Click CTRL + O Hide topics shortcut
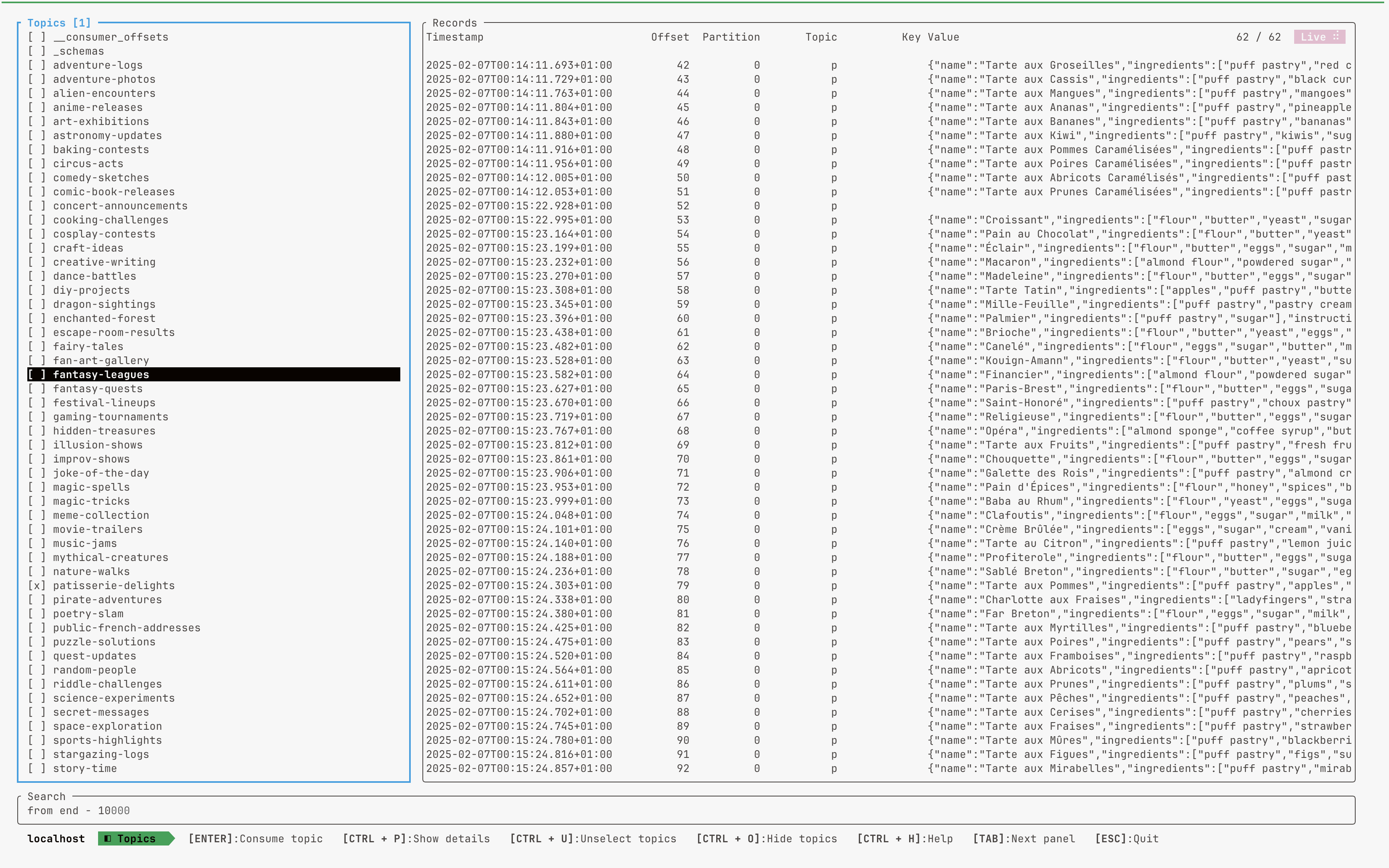Screen dimensions: 1389x868 pyautogui.click(x=767, y=839)
